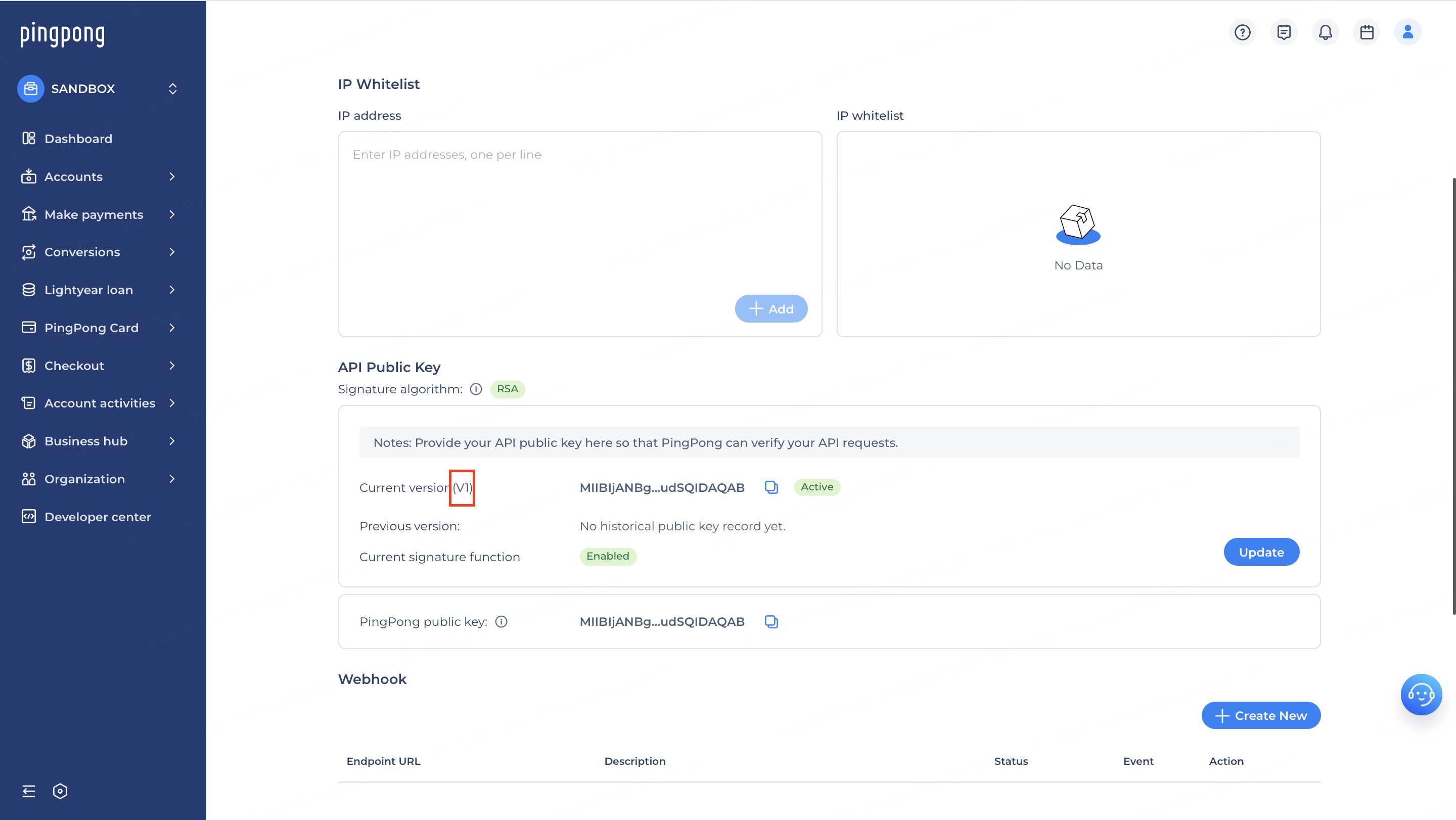Click the RSA algorithm badge
Image resolution: width=1456 pixels, height=820 pixels.
tap(508, 389)
